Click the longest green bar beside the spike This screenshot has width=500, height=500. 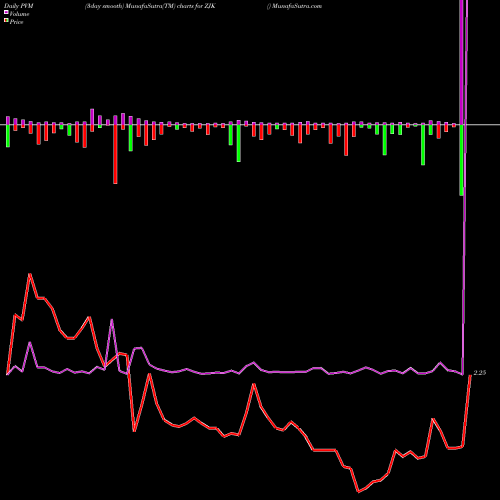[462, 160]
